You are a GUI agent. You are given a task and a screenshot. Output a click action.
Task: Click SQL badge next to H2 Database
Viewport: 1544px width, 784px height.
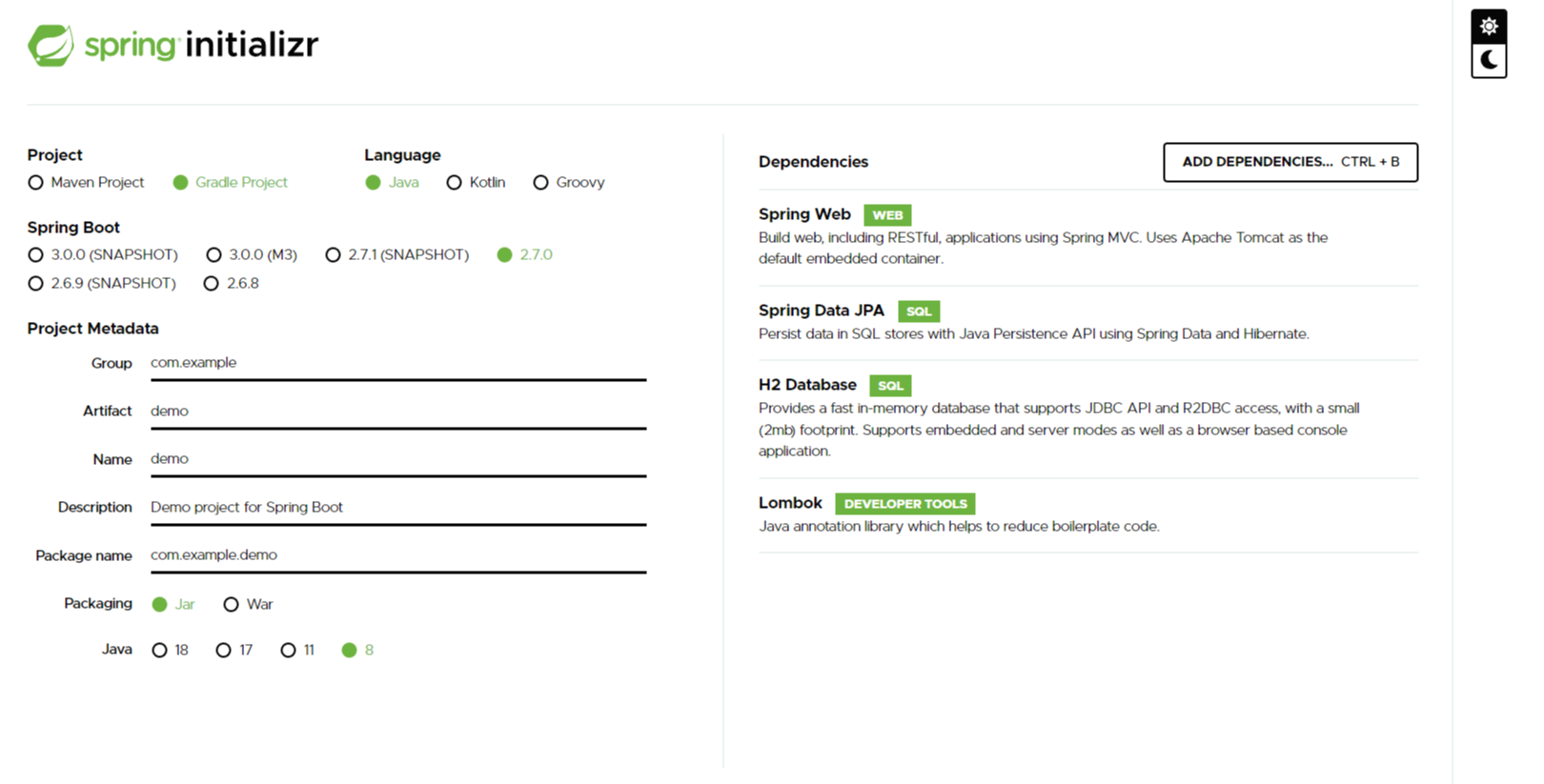890,386
